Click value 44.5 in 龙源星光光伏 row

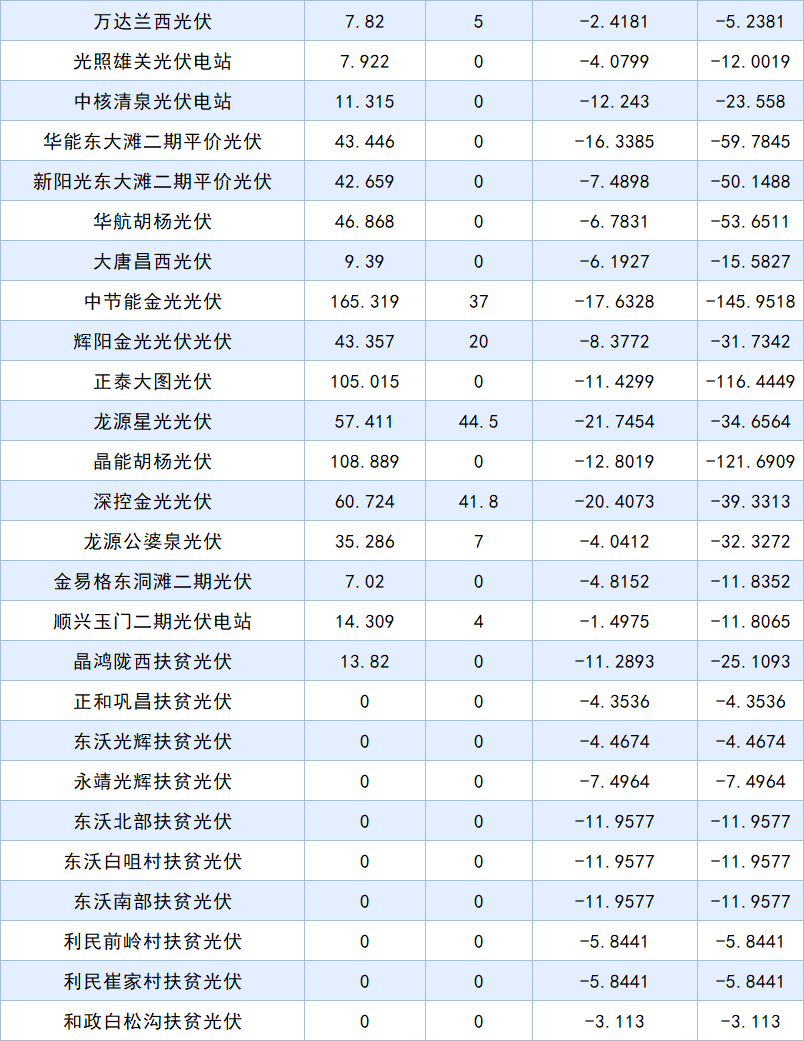(x=478, y=421)
